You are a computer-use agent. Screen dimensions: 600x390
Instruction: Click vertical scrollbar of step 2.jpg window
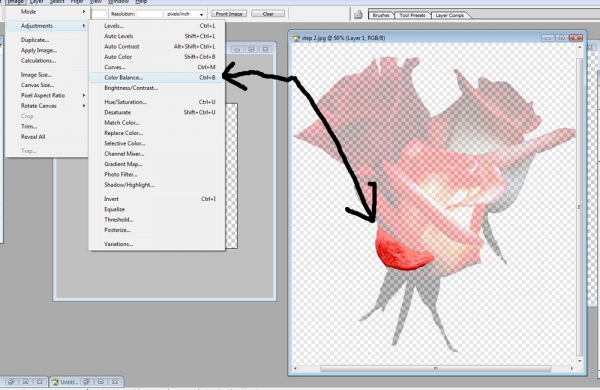coord(579,206)
